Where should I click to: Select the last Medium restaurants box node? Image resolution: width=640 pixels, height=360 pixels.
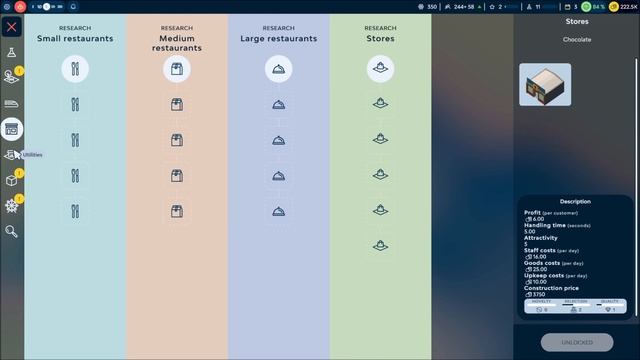pyautogui.click(x=177, y=211)
